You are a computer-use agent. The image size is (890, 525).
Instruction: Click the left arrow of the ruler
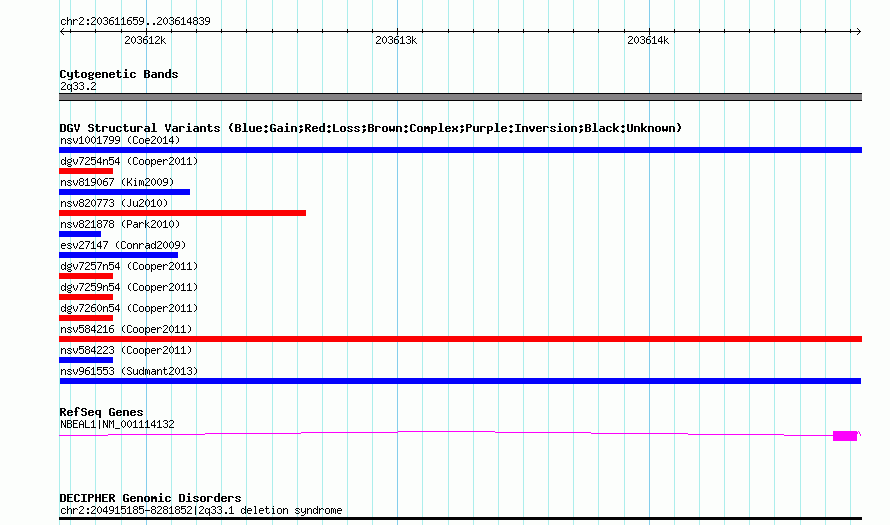(62, 31)
